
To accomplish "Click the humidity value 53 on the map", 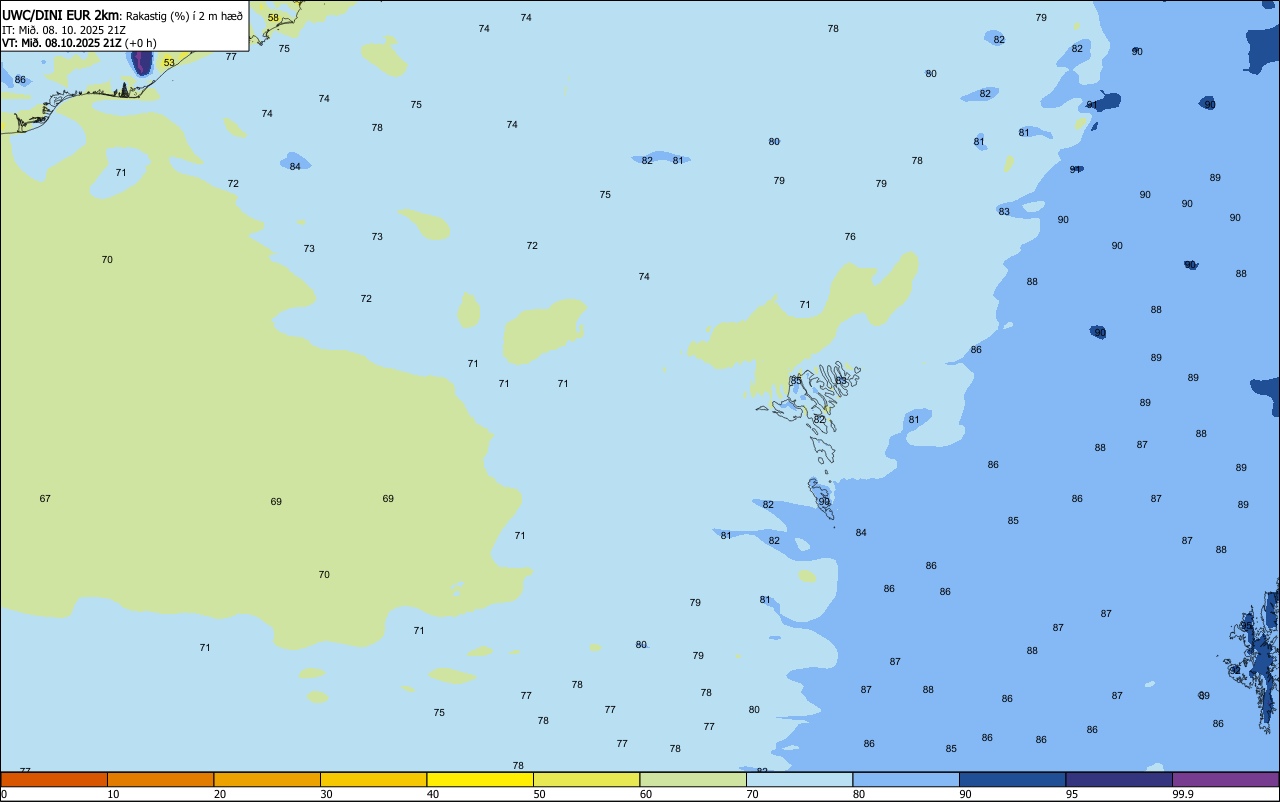I will (x=169, y=63).
